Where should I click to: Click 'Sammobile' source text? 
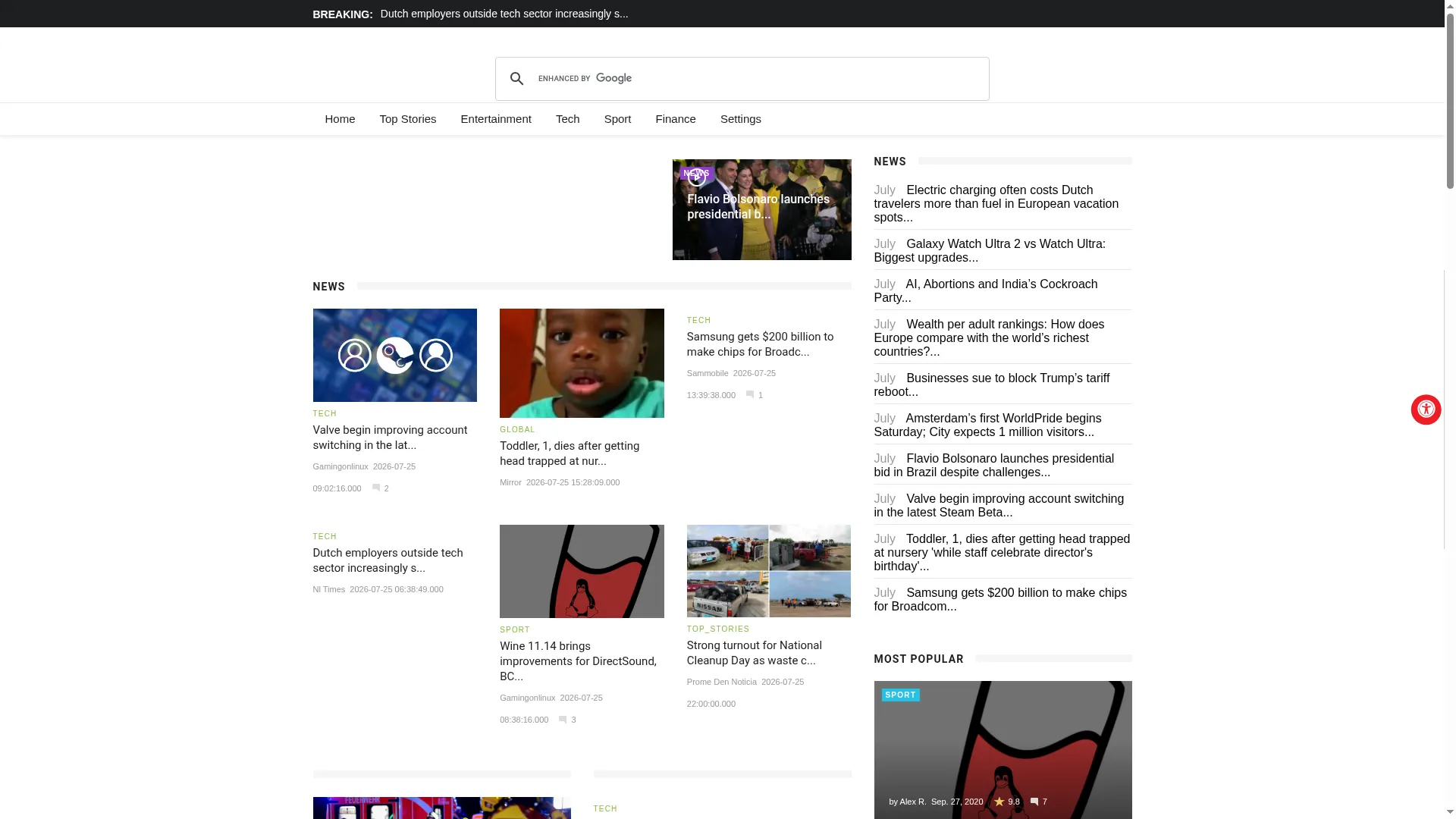tap(708, 373)
